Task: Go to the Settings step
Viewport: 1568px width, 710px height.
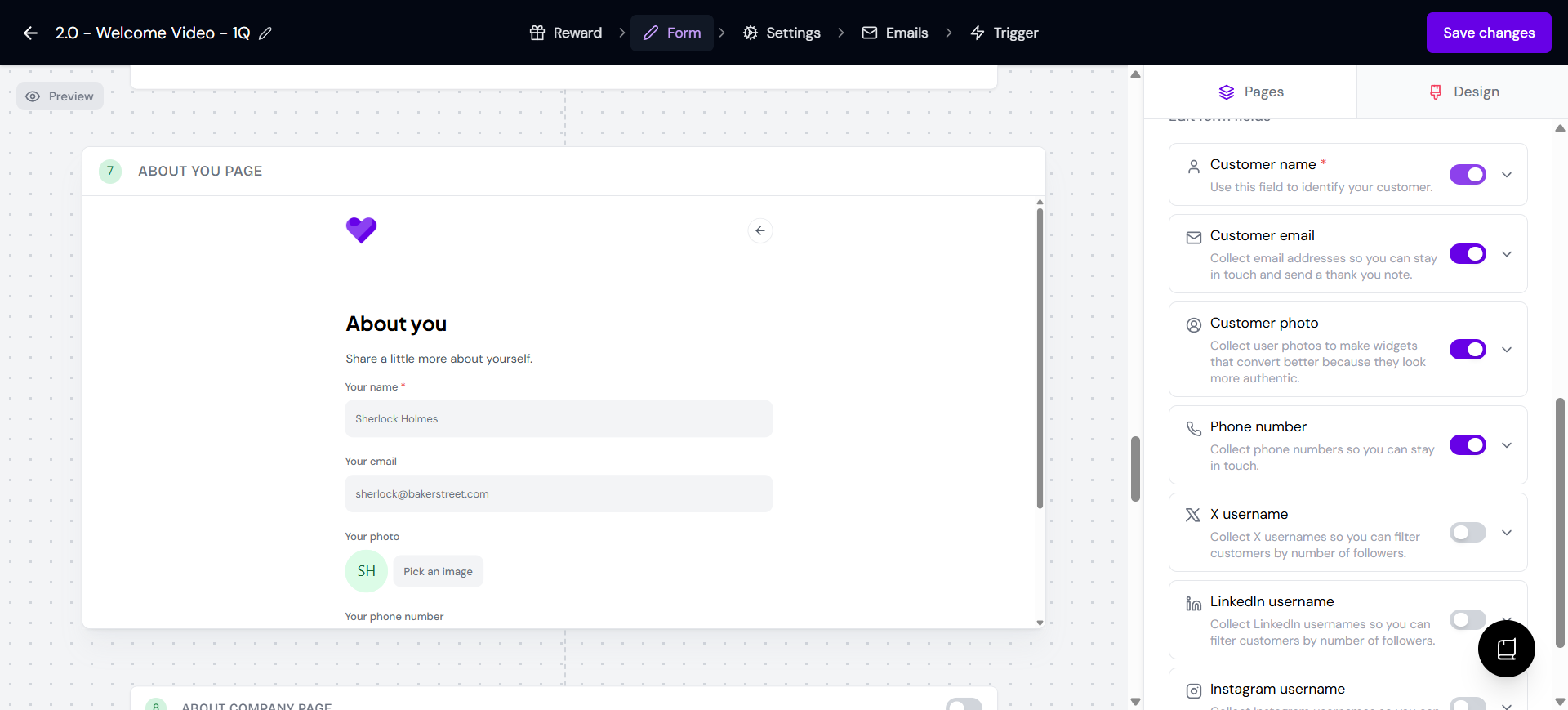Action: pyautogui.click(x=782, y=33)
